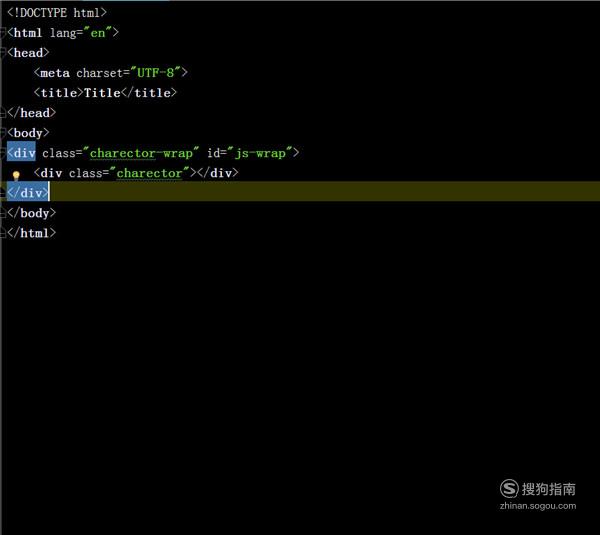Click the "charector-wrap" class value

click(x=141, y=153)
